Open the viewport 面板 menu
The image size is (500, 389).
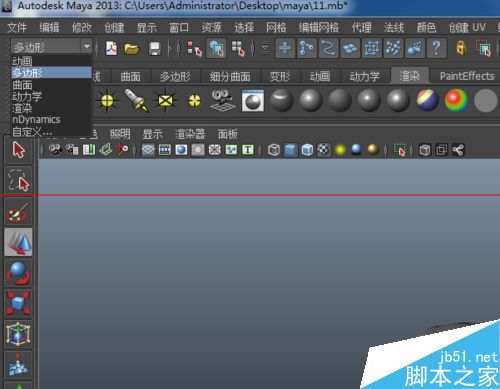[x=228, y=134]
